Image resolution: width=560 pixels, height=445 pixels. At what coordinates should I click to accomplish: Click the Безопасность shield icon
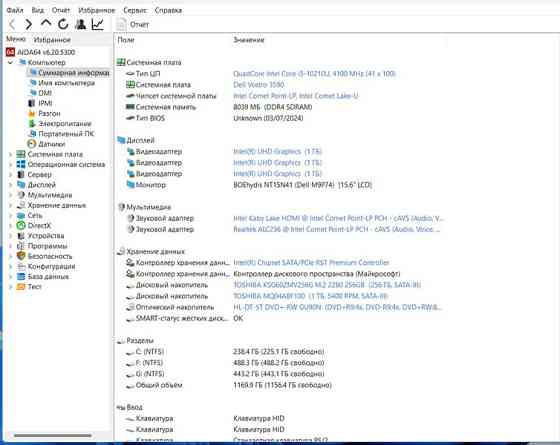[21, 256]
